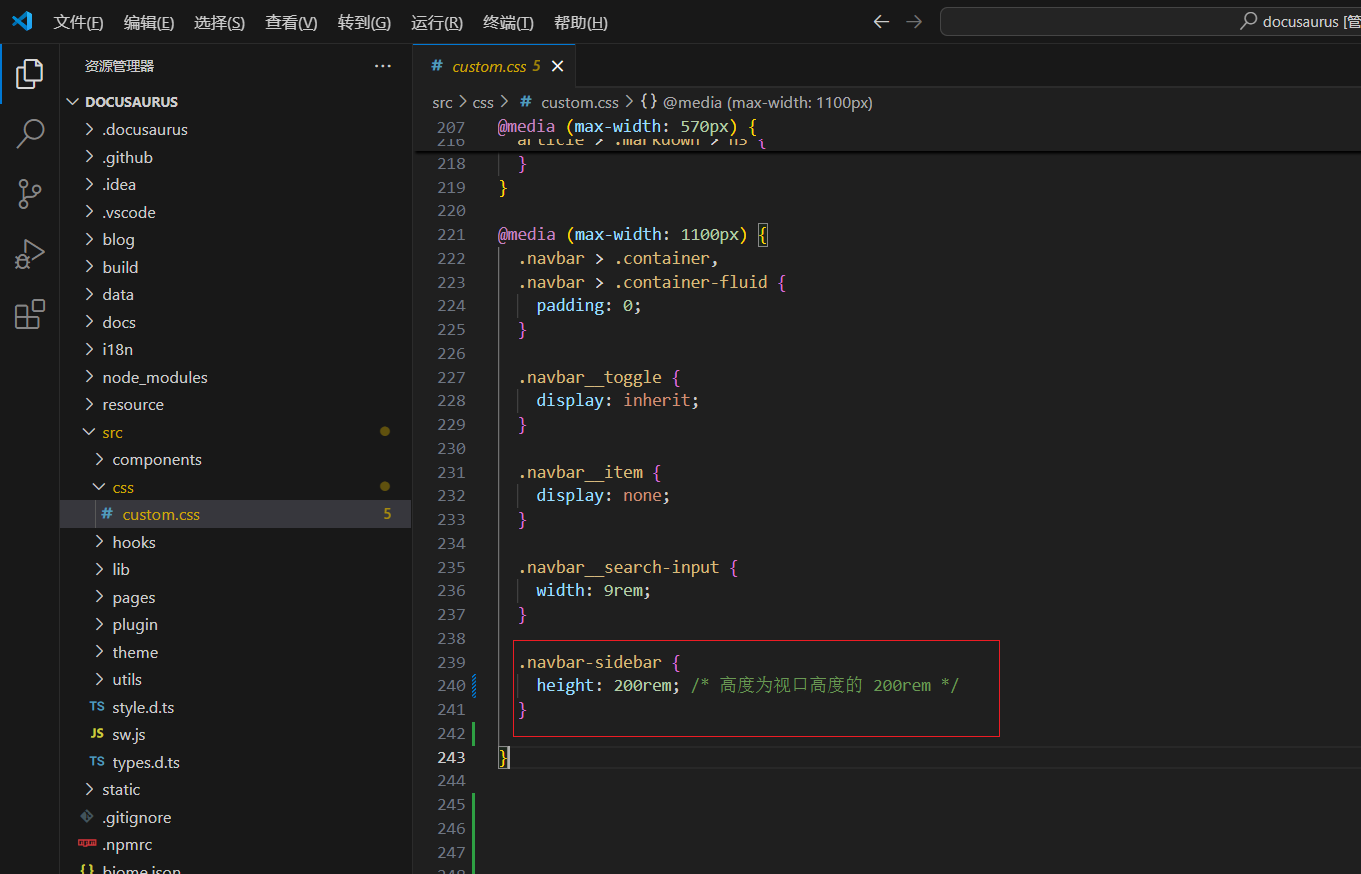
Task: Click the '.navbar__item {' selector line
Action: point(589,472)
